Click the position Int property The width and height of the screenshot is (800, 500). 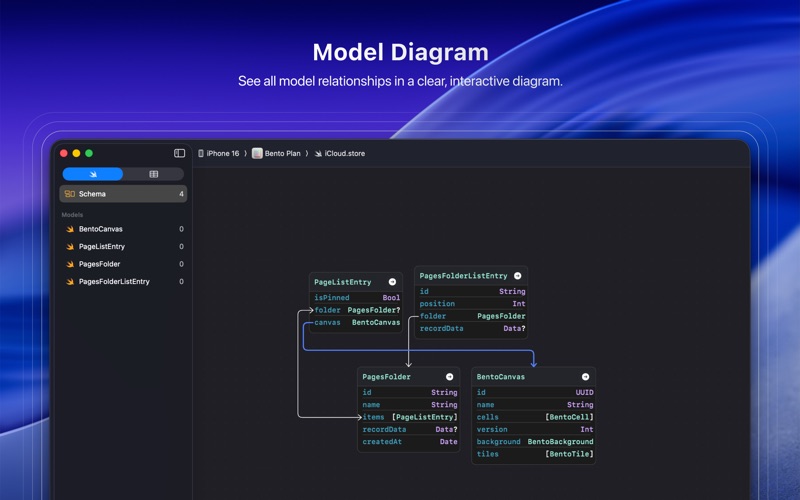471,304
